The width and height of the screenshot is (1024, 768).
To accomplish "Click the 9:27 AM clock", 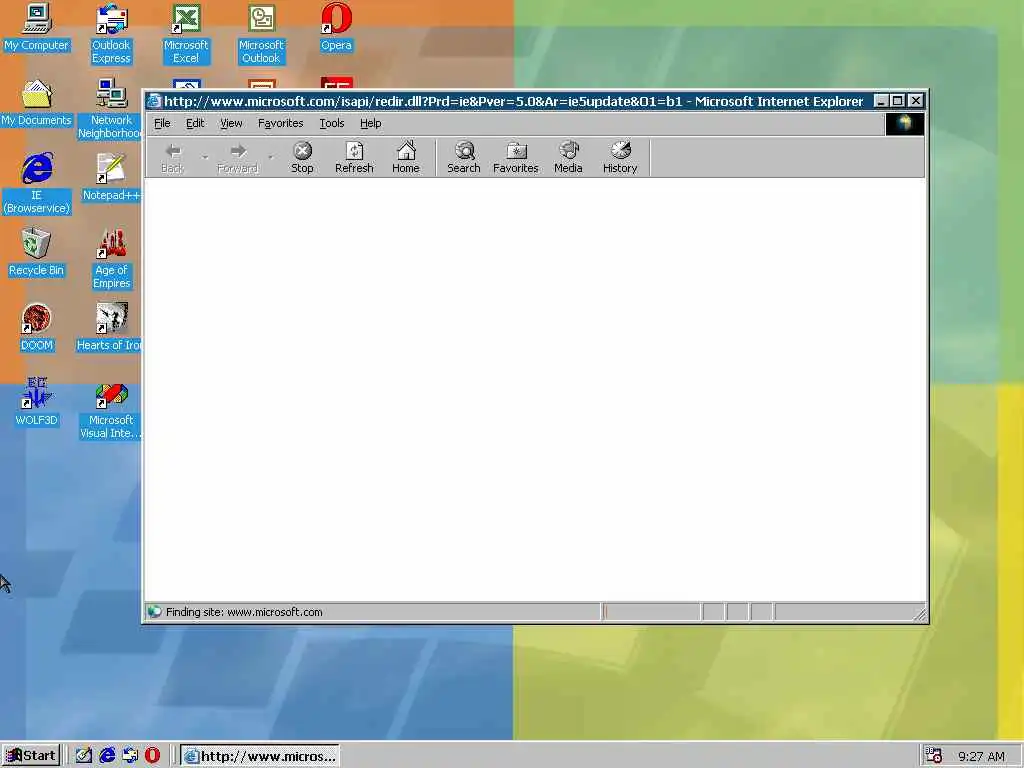I will [x=981, y=756].
